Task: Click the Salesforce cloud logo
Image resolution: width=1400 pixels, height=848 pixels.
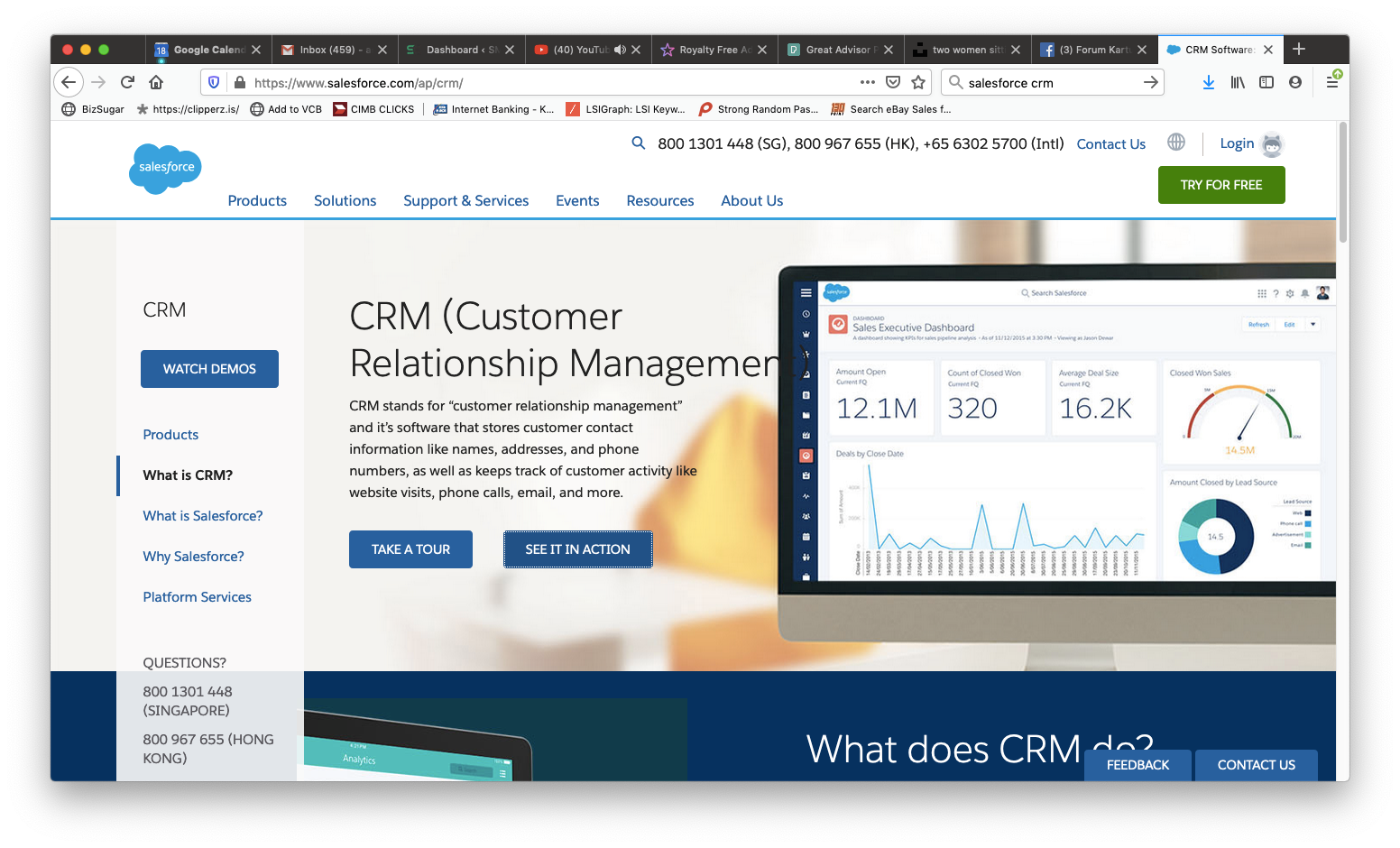Action: pyautogui.click(x=165, y=169)
